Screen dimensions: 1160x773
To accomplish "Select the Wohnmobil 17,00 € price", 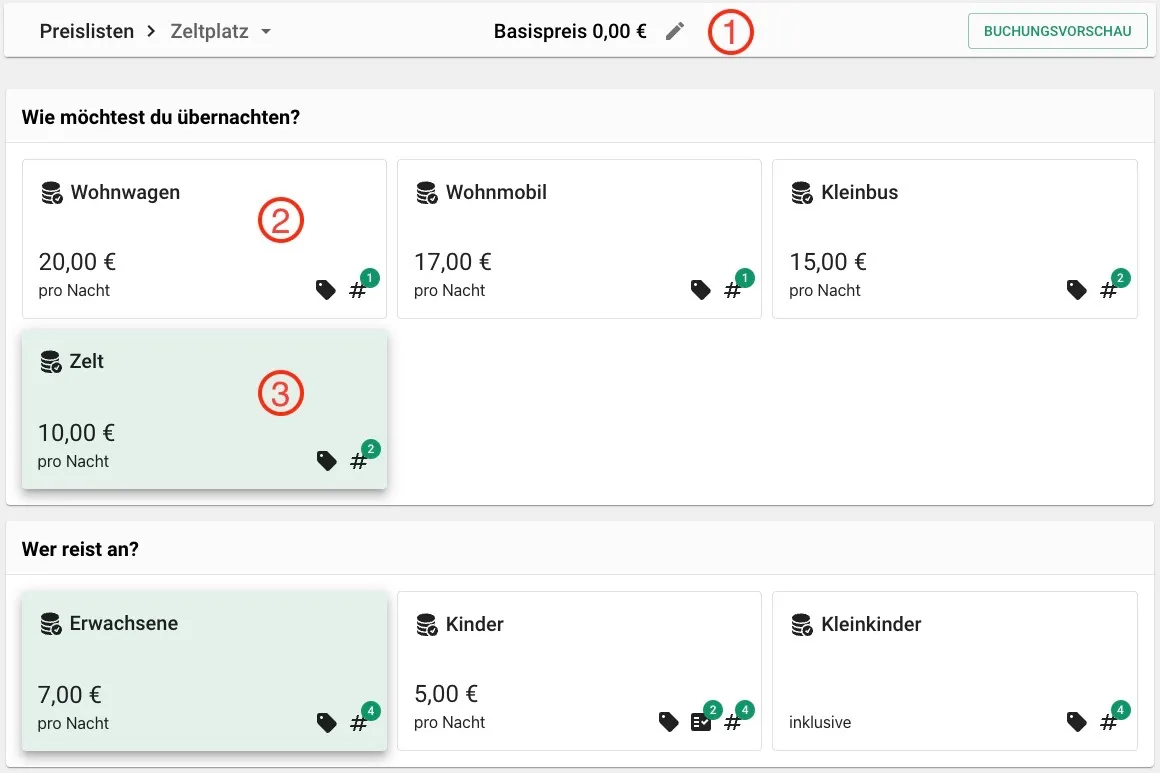I will point(453,262).
